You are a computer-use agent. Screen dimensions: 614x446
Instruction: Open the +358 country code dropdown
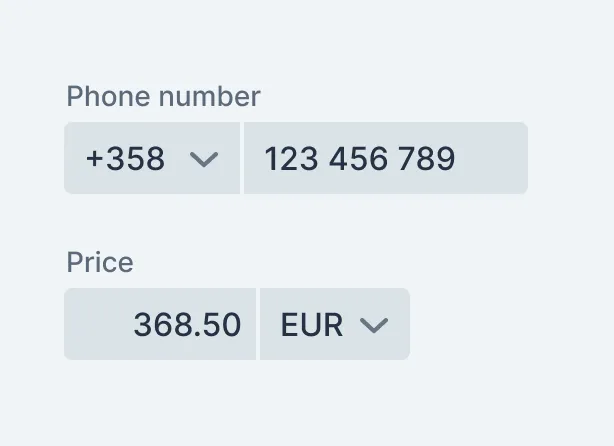[x=152, y=159]
